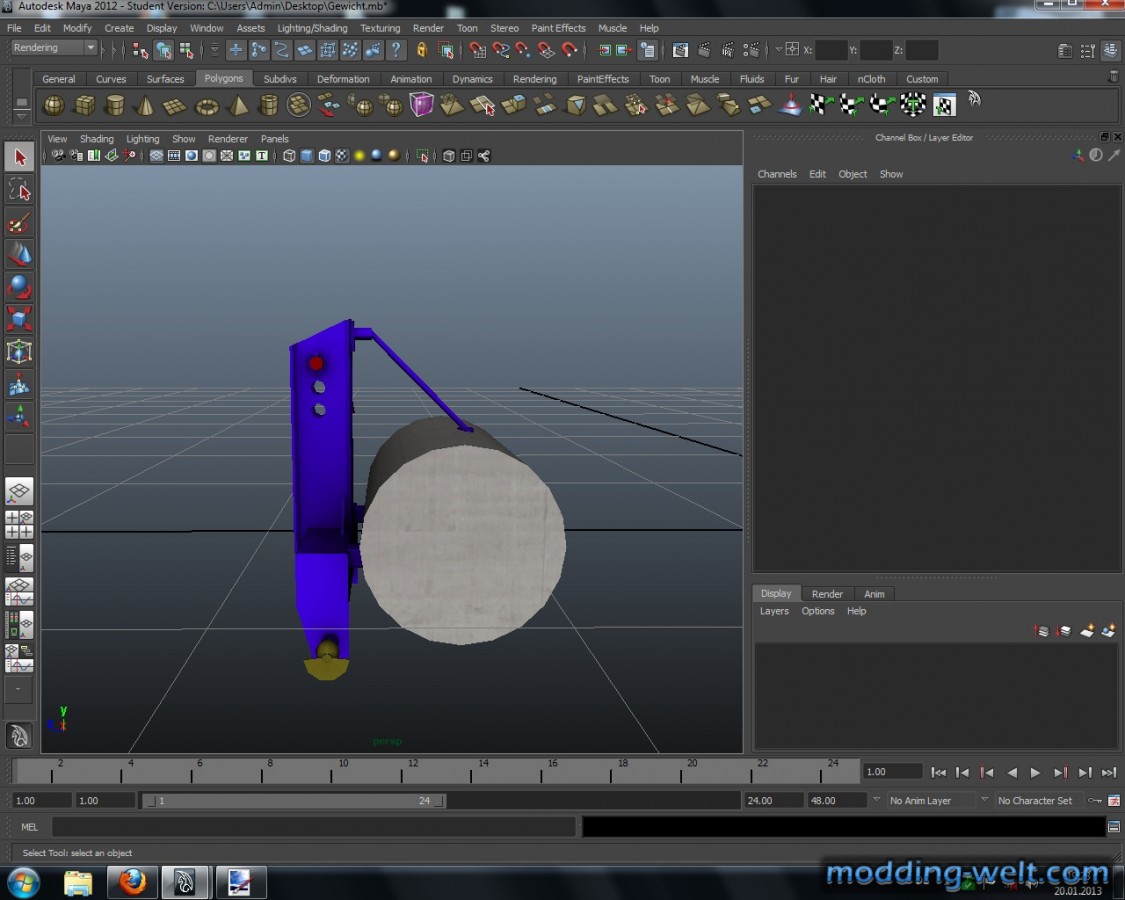Open the XYZ input mode dropdown arrow
This screenshot has height=900, width=1125.
778,50
